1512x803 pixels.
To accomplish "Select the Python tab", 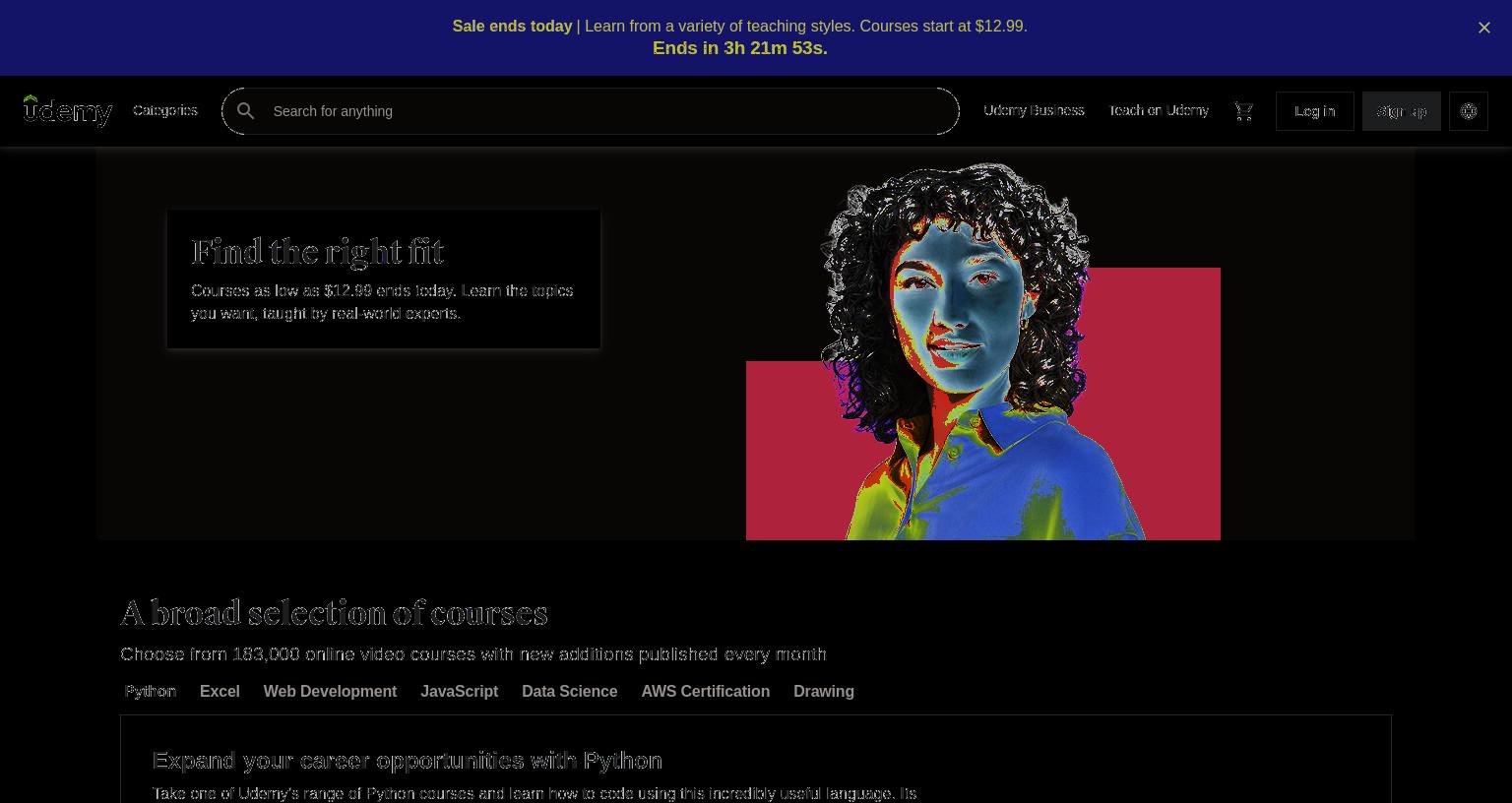I will click(x=151, y=691).
